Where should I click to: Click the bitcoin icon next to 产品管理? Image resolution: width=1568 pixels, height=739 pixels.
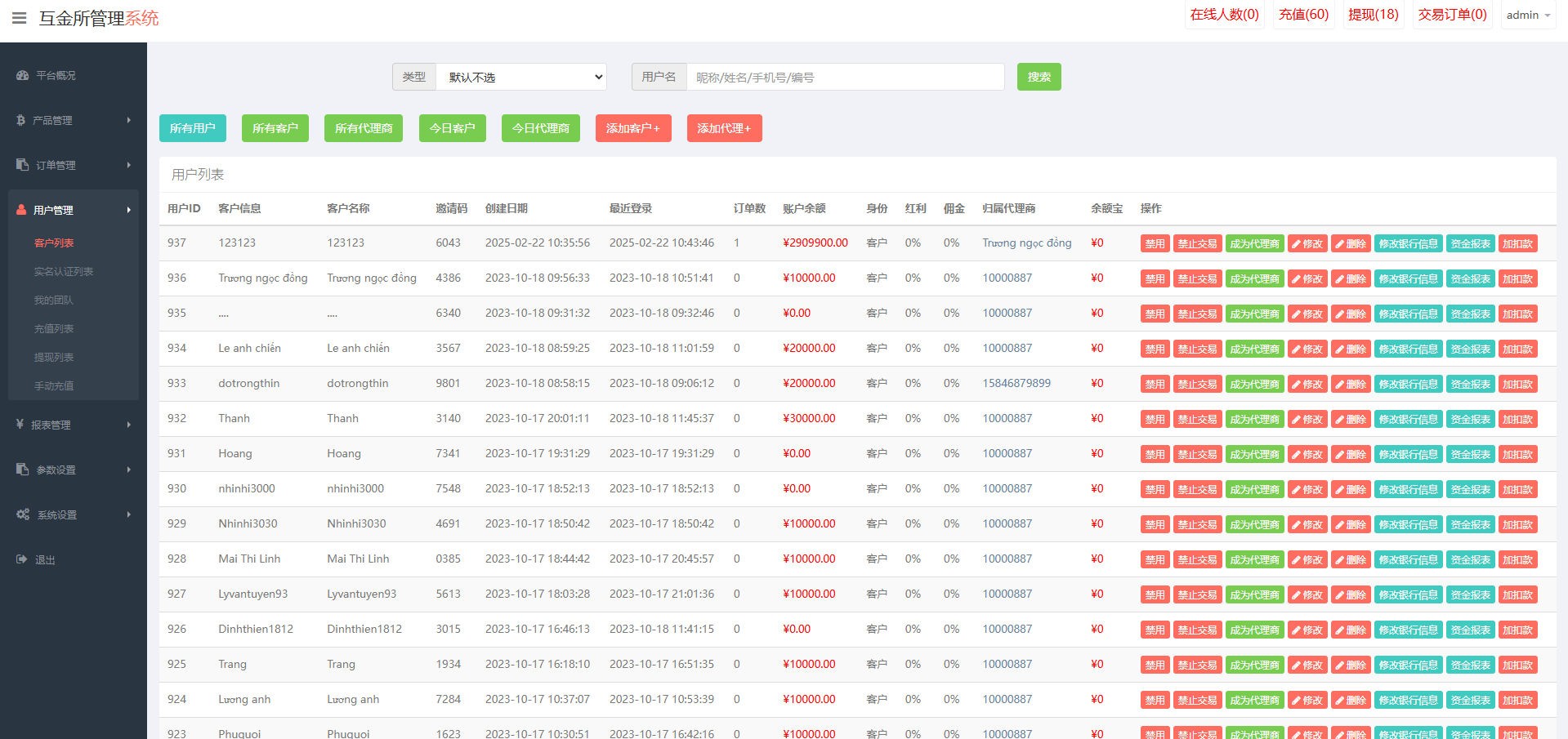[20, 120]
